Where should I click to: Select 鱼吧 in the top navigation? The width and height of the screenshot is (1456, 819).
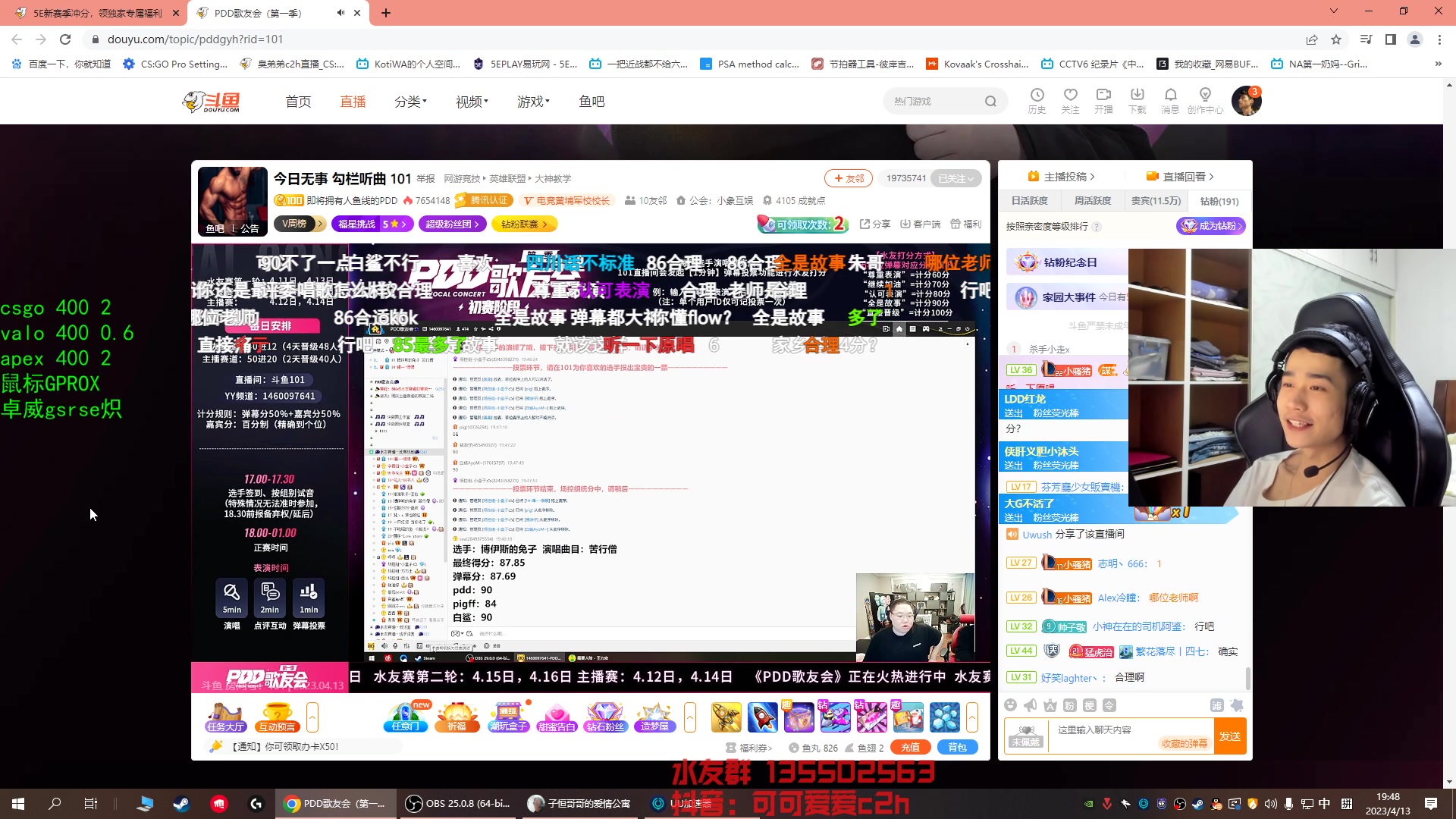coord(592,101)
